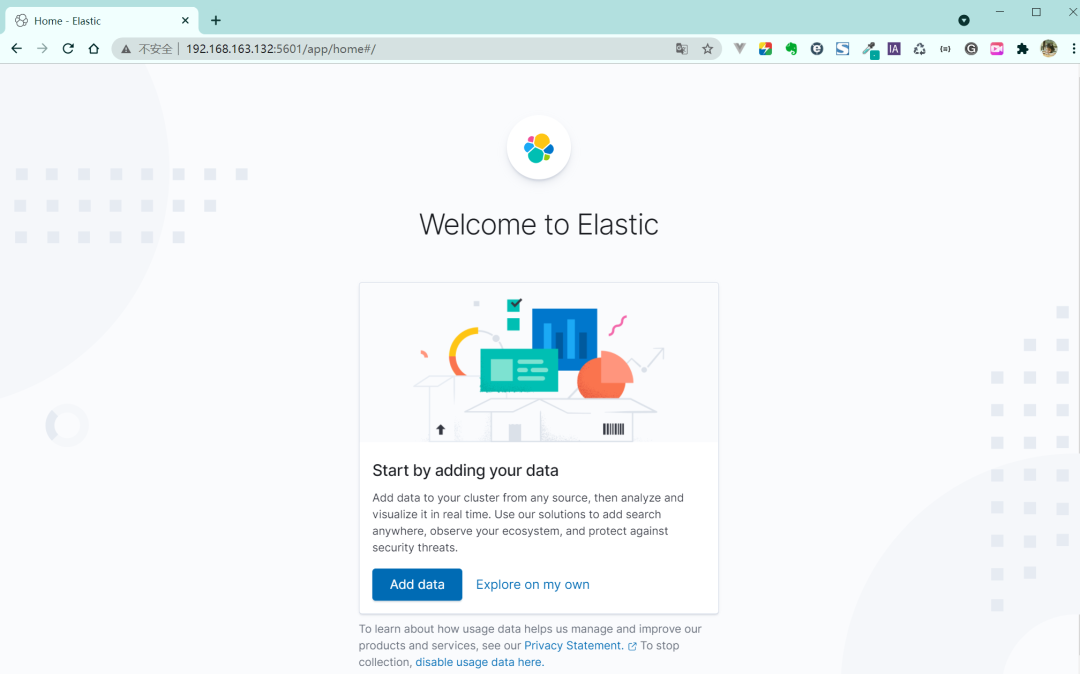
Task: Open the Privacy Statement link
Action: click(x=573, y=646)
